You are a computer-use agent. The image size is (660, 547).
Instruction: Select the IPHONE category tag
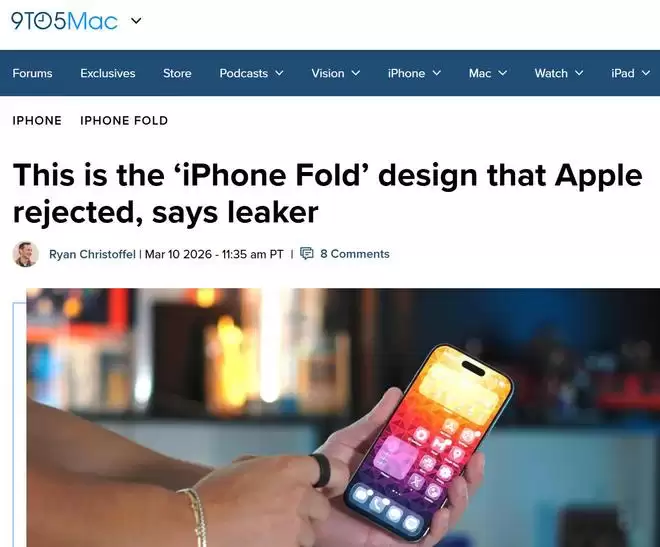(37, 120)
